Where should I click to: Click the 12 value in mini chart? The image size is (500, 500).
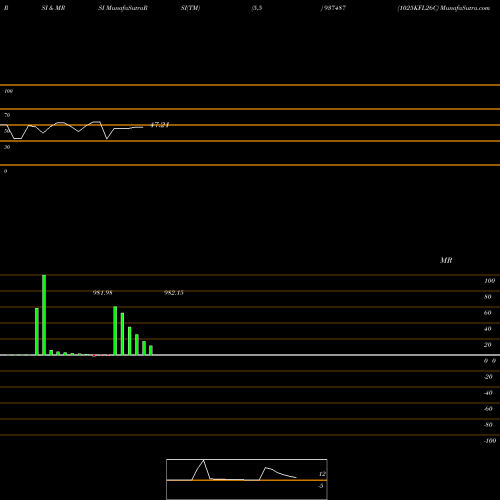tap(322, 474)
